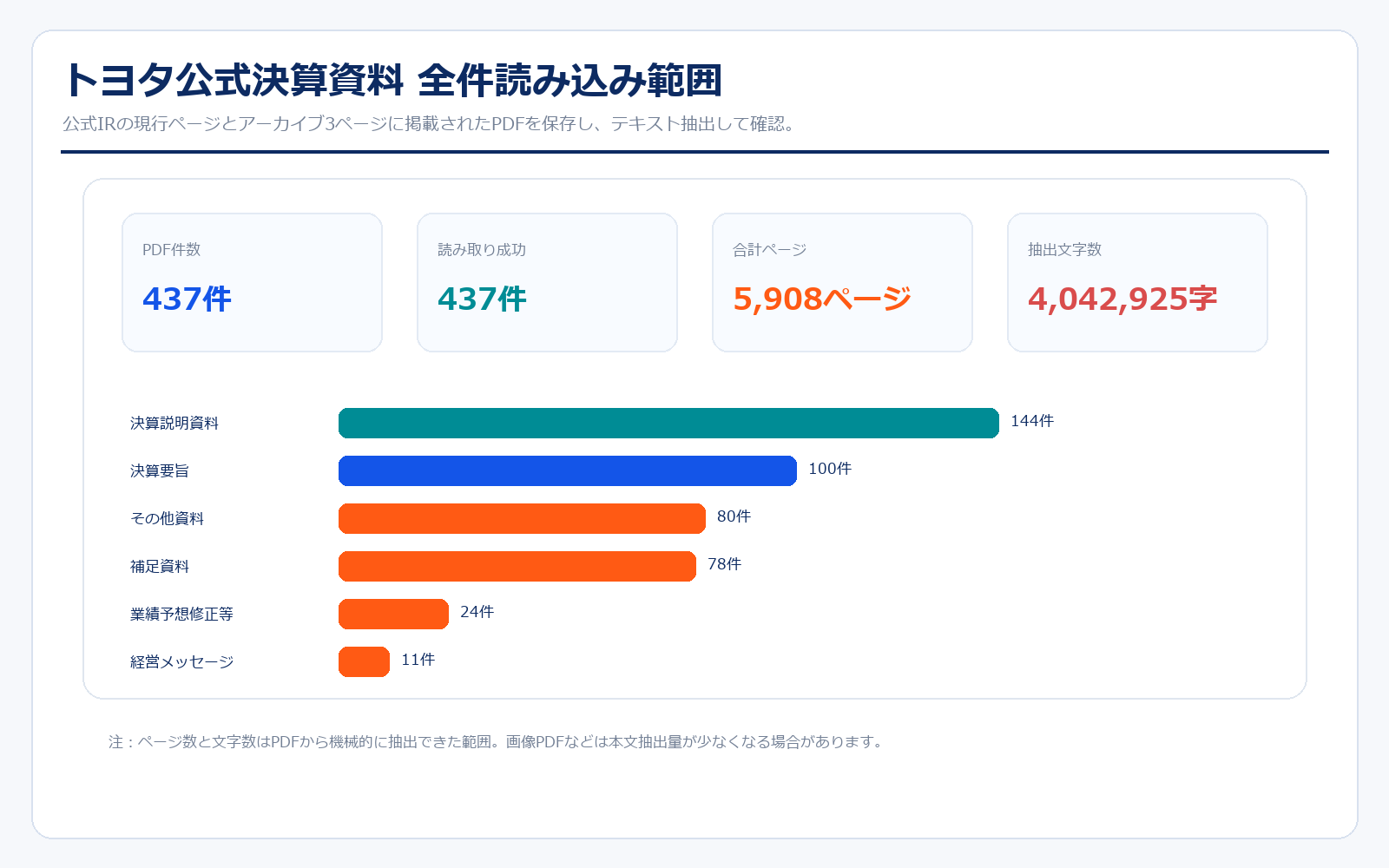Click the orange bar for 経営メッセージ
The height and width of the screenshot is (868, 1389).
point(364,661)
